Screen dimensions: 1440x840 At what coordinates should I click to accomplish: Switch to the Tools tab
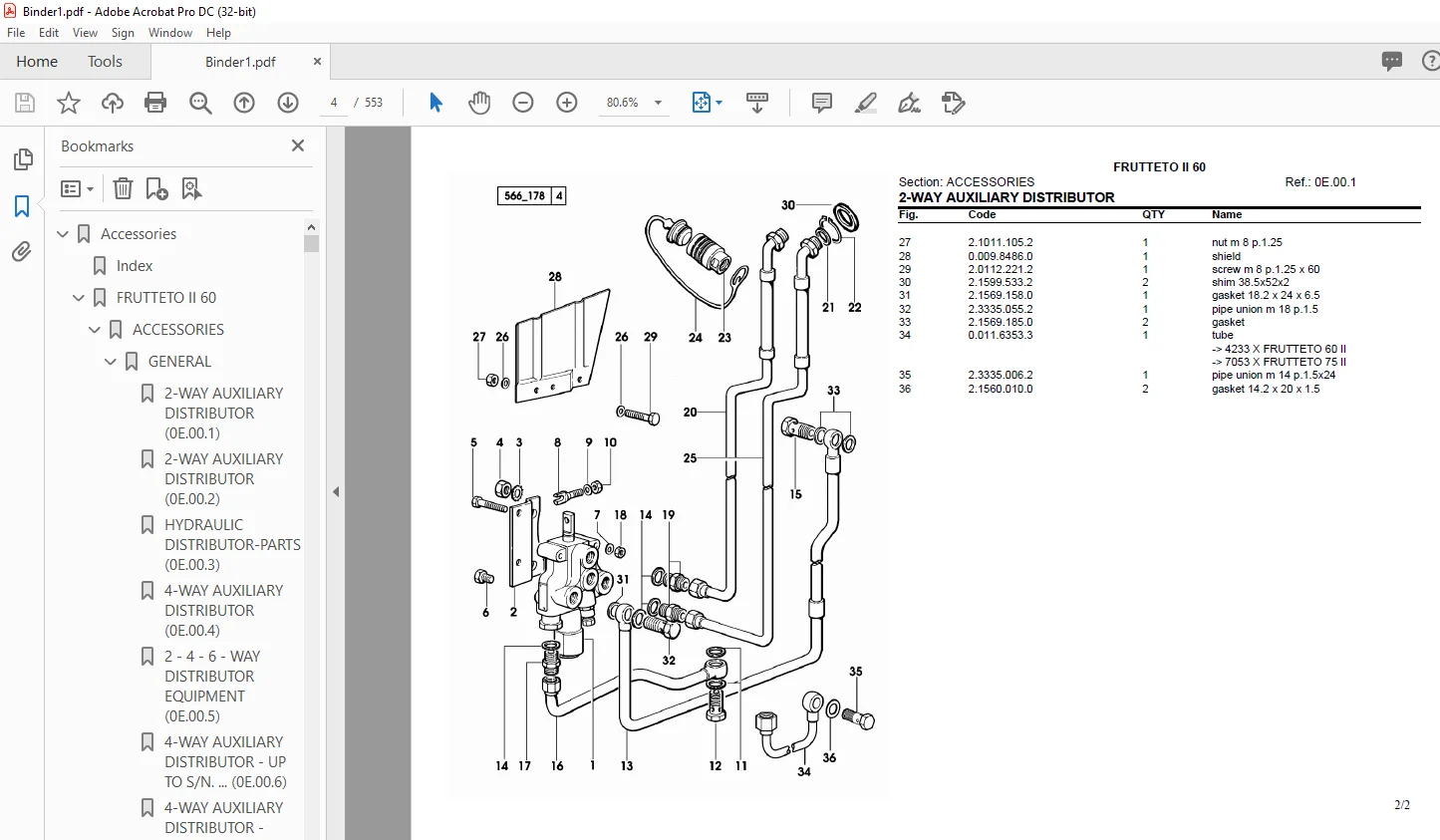105,62
